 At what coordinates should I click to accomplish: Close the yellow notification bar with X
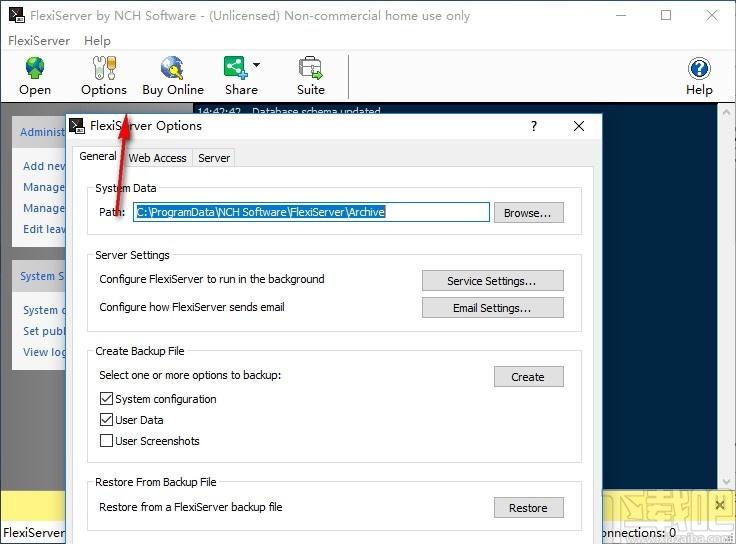click(720, 505)
